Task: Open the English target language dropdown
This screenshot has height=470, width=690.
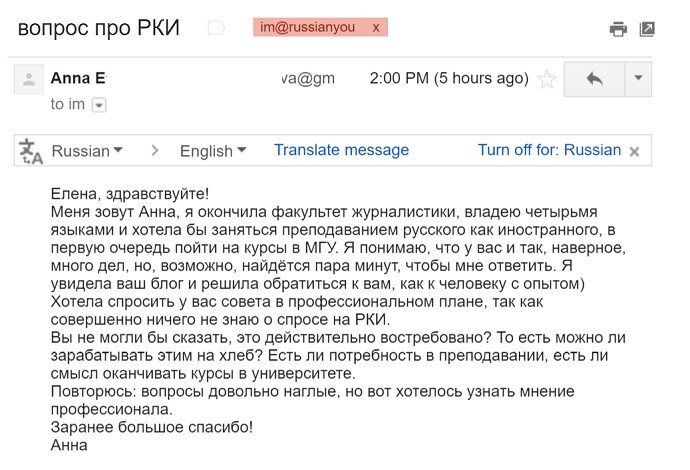Action: click(213, 151)
